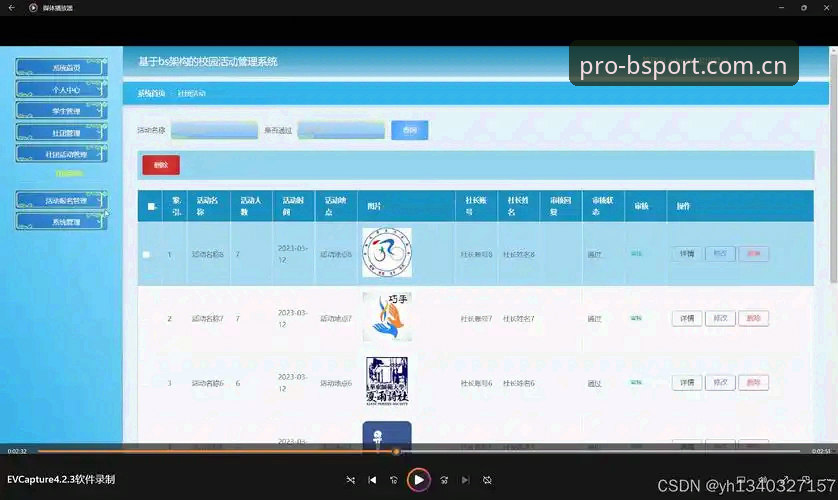Click the page's vertical scrollbar thumb
This screenshot has width=838, height=500.
click(833, 166)
